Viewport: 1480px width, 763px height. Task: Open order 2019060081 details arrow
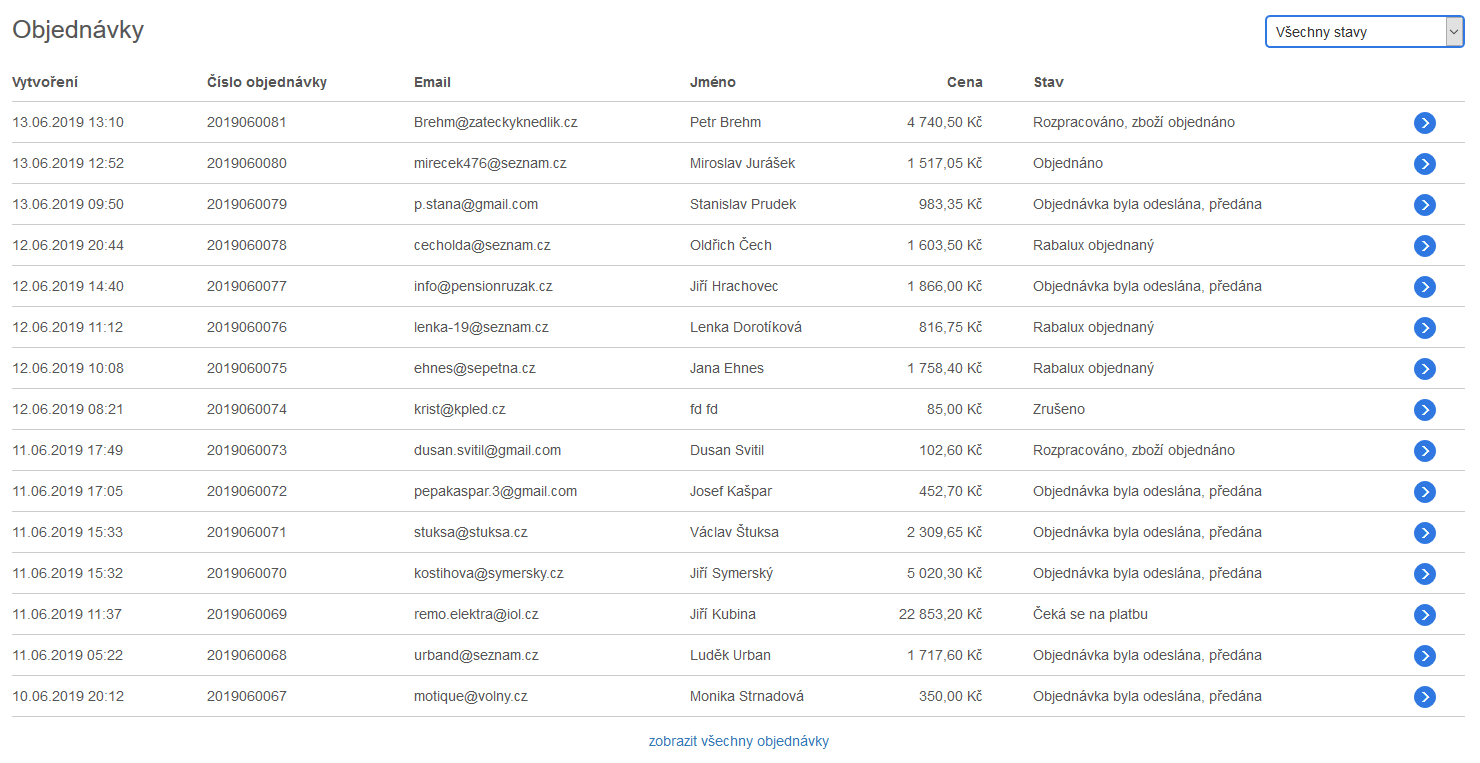click(x=1424, y=123)
